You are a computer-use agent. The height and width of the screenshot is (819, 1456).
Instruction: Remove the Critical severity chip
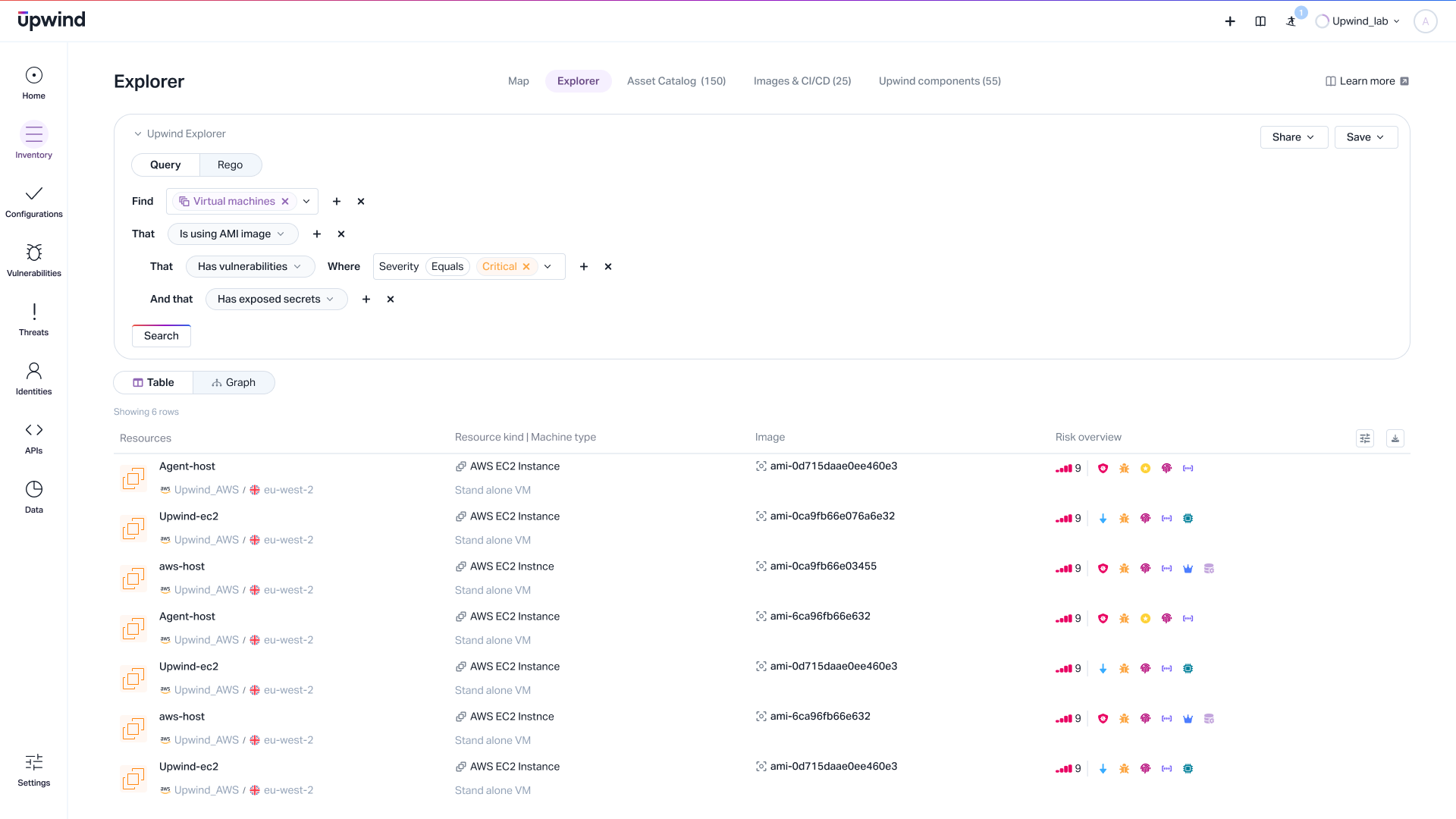(x=526, y=267)
